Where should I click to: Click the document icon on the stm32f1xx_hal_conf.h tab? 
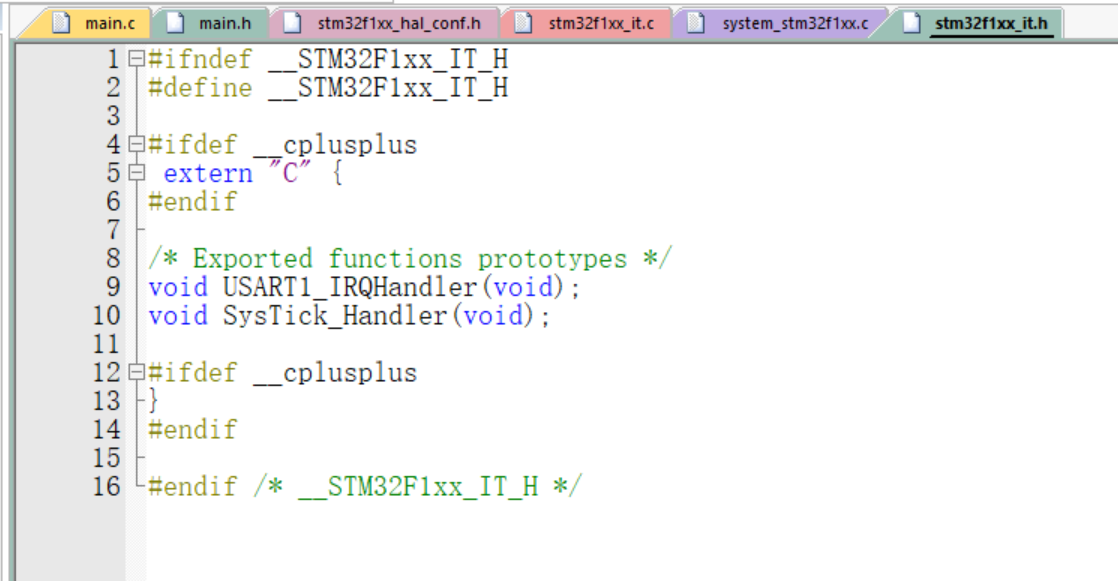(292, 23)
